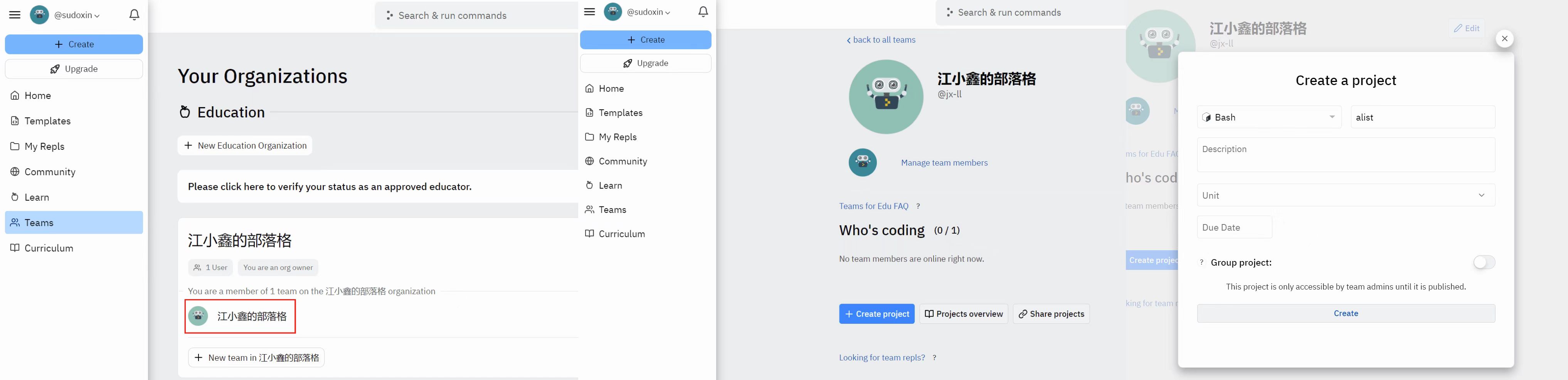Click help icon beside Group project
The height and width of the screenshot is (380, 1568).
(1201, 263)
